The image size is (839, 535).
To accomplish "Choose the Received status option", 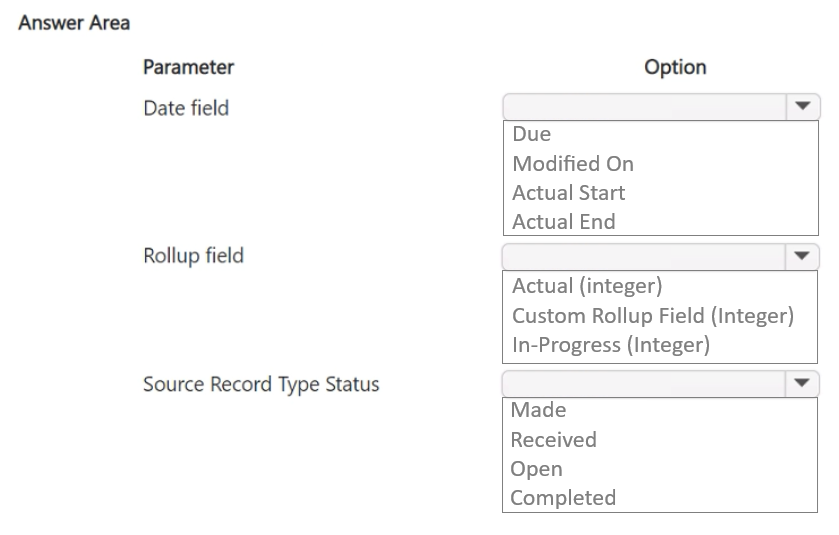I will [x=553, y=439].
